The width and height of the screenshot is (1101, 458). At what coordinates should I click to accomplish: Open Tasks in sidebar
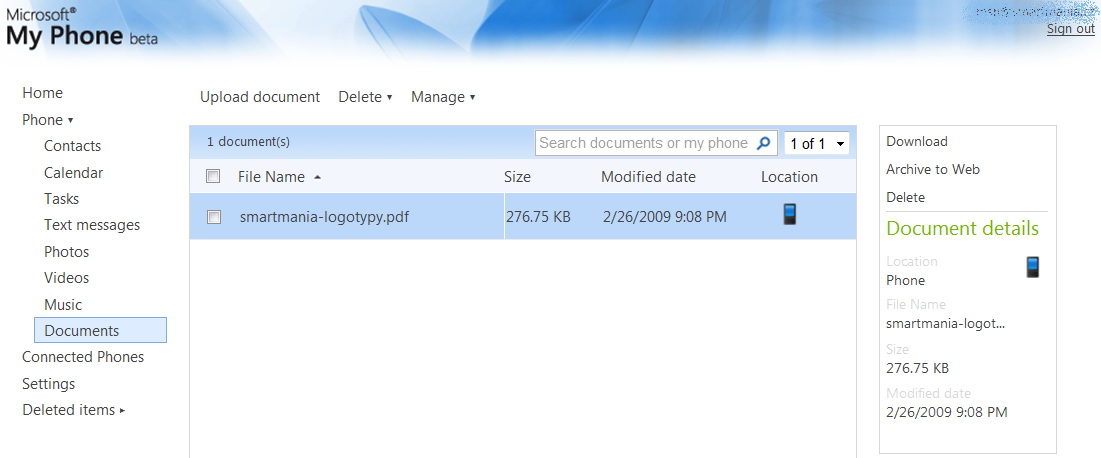tap(61, 199)
